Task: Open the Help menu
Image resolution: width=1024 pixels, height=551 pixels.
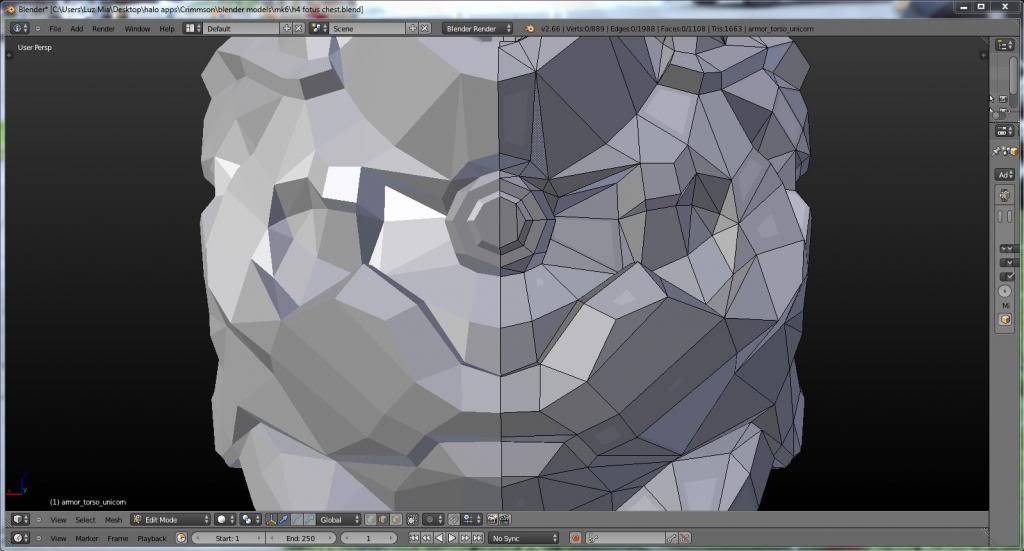Action: pyautogui.click(x=167, y=29)
